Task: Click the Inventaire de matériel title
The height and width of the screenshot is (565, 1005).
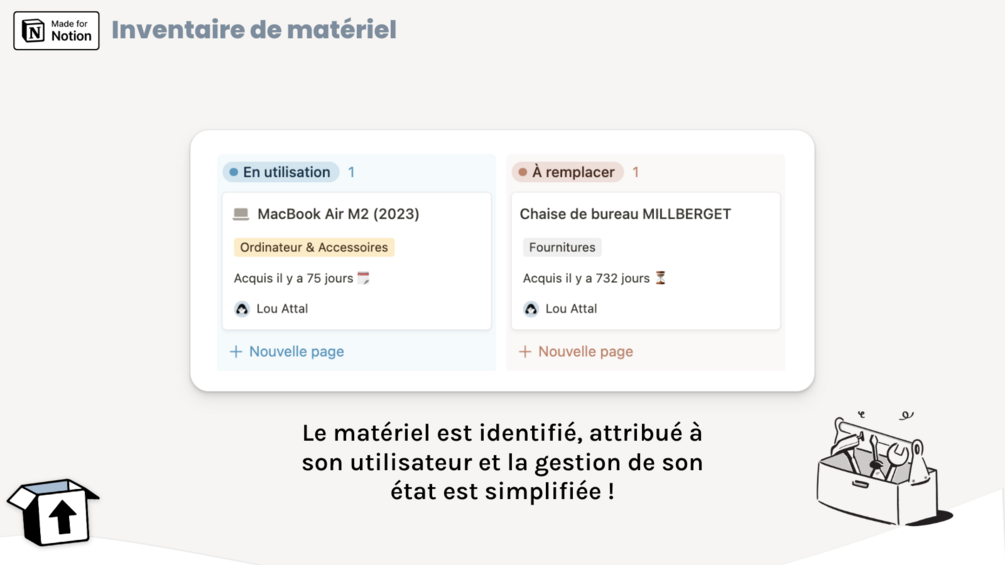Action: (254, 30)
